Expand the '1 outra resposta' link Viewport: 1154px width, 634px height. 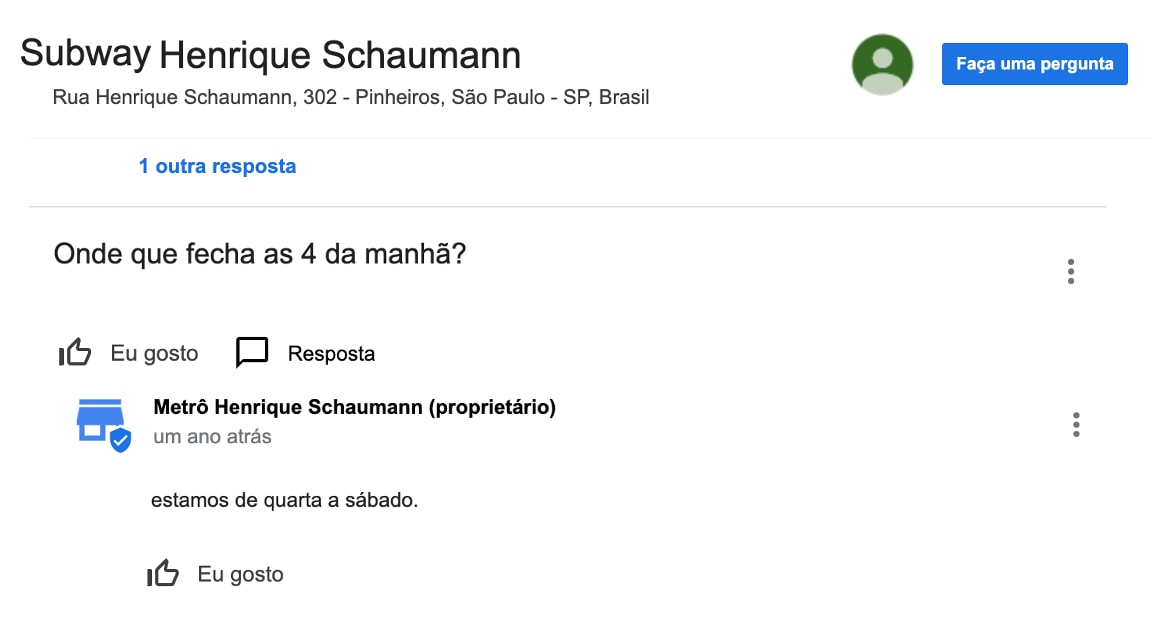coord(217,166)
